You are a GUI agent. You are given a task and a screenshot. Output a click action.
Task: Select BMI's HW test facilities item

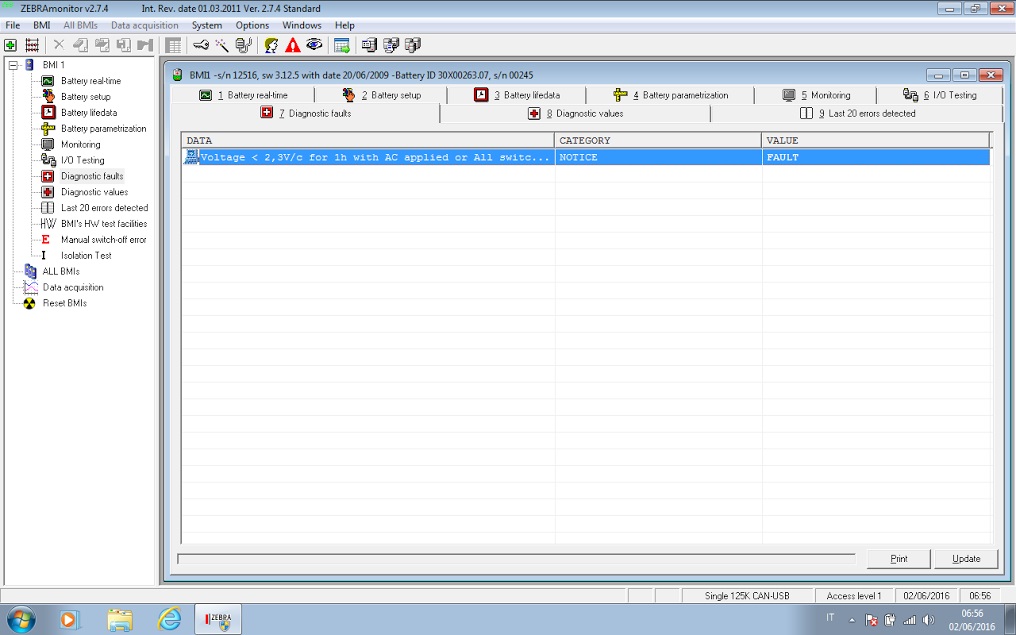pyautogui.click(x=103, y=224)
